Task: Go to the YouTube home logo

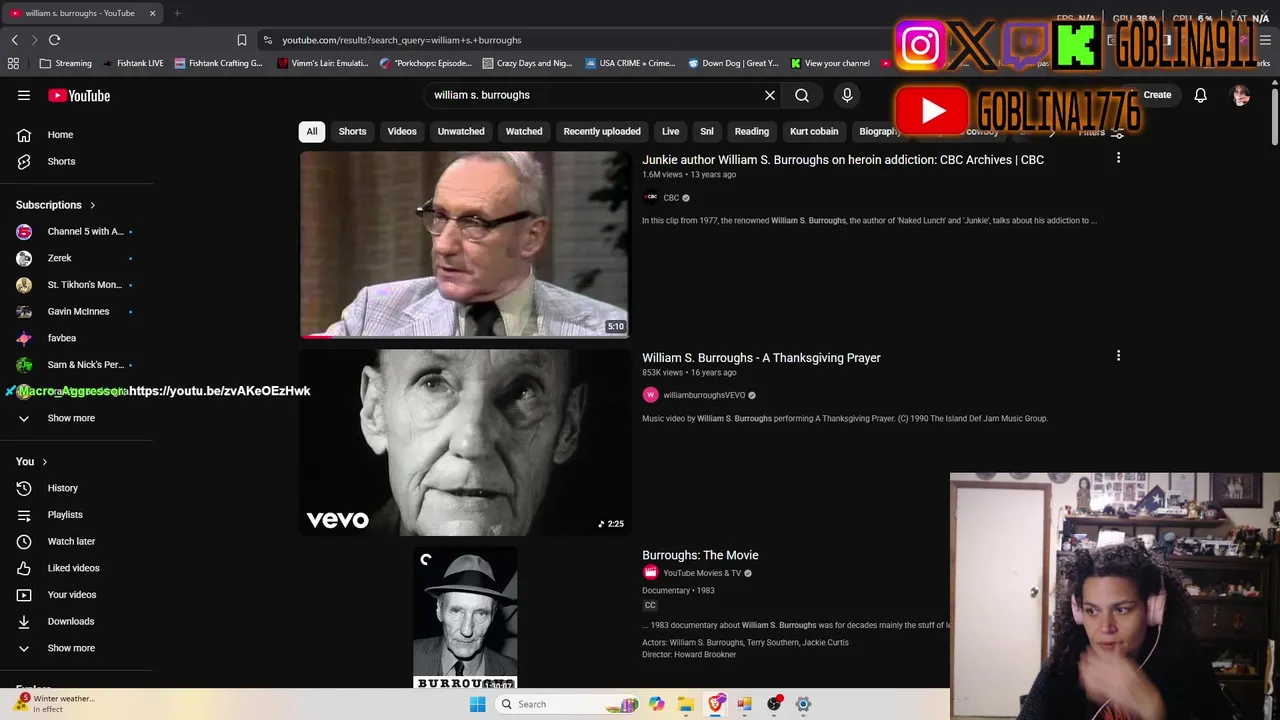Action: click(79, 95)
